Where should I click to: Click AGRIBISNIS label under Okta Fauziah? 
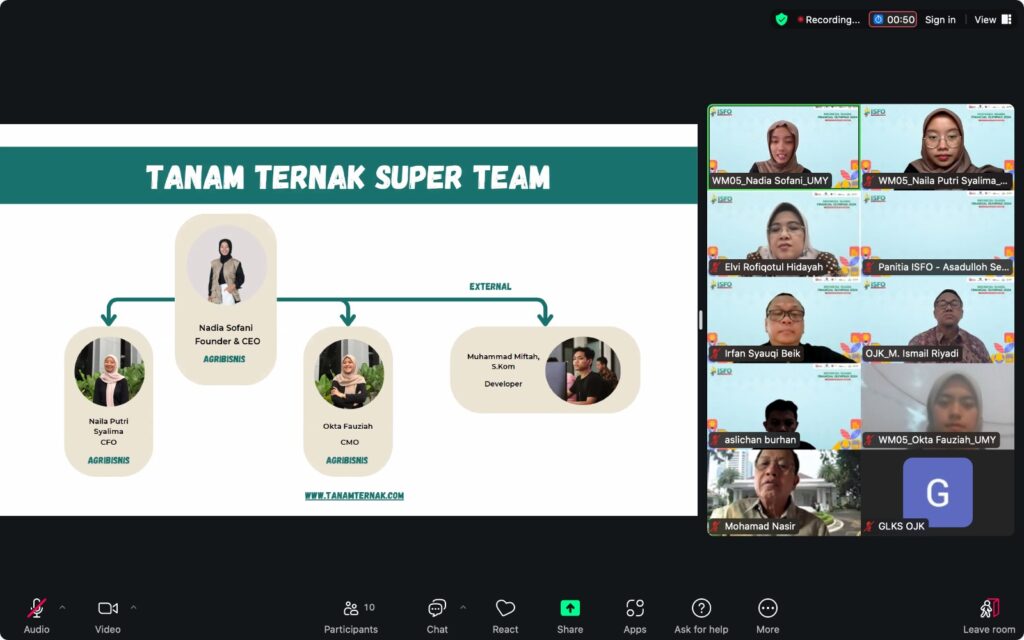[x=347, y=460]
